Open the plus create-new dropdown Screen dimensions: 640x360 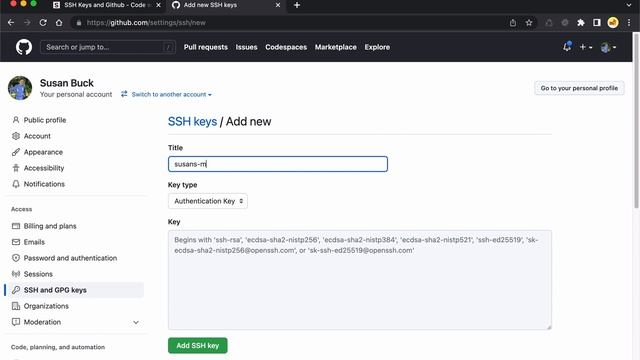click(x=586, y=47)
